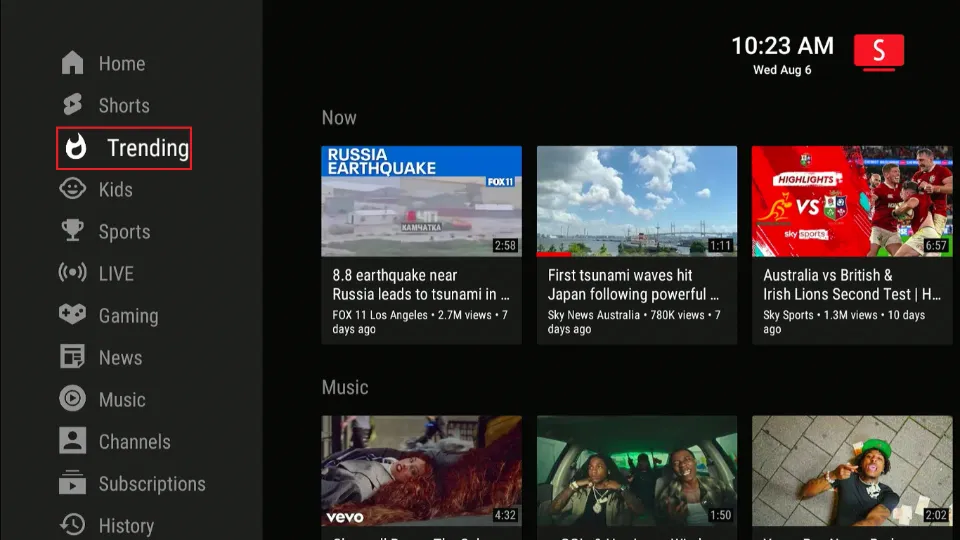Go to the Home menu label
Screen dimensions: 960x540
point(122,64)
